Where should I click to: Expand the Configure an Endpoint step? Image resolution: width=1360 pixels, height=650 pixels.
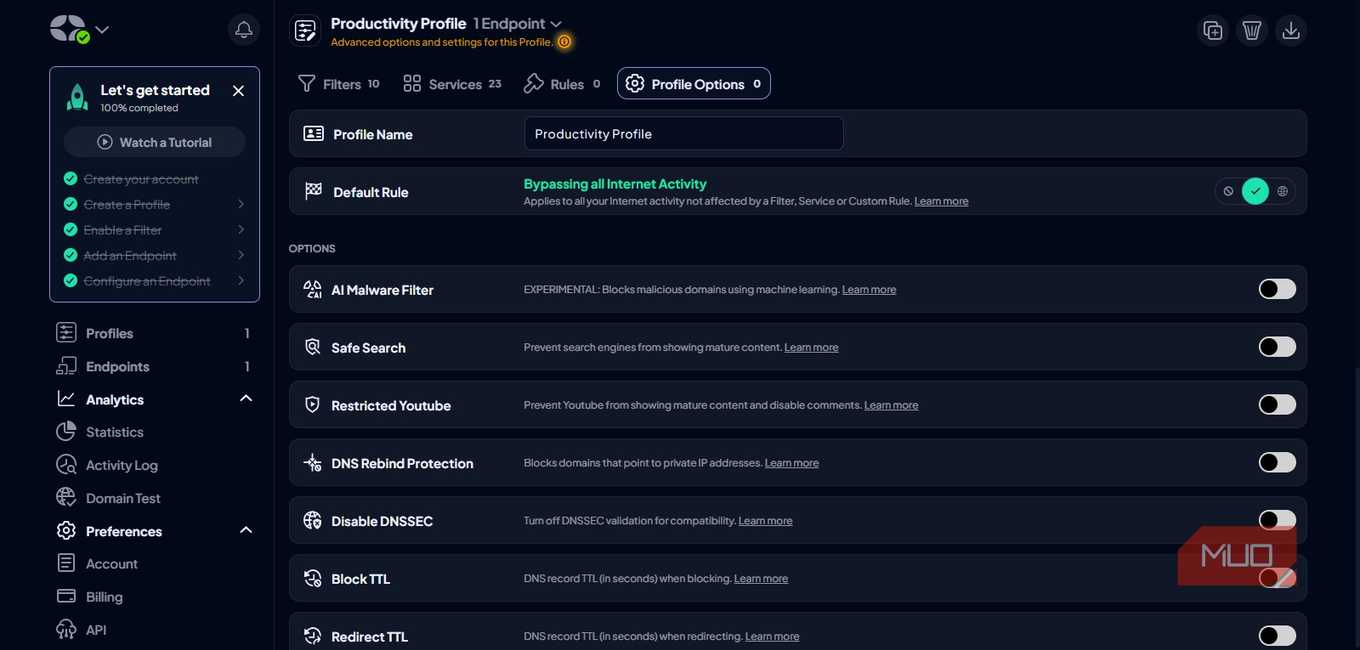pyautogui.click(x=241, y=281)
